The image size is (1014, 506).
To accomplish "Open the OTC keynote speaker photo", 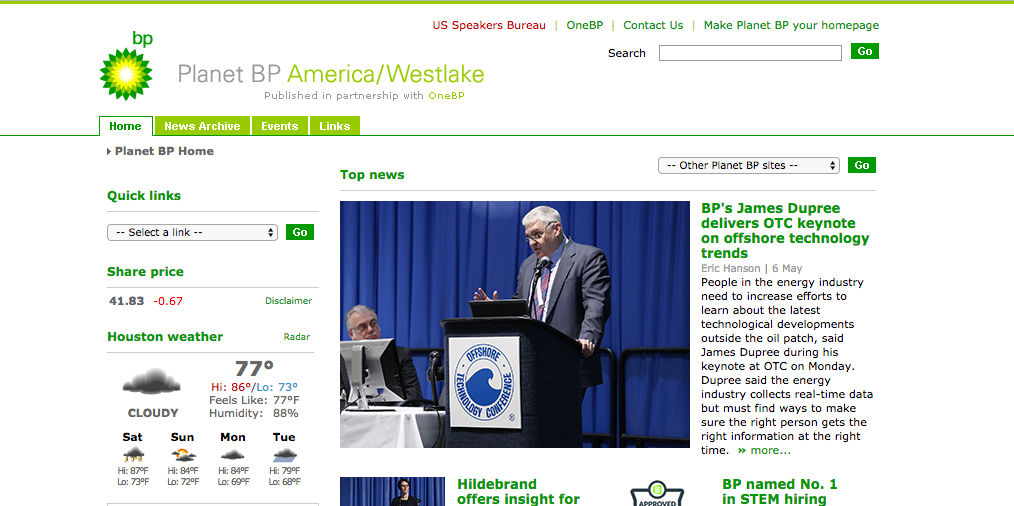I will (x=515, y=324).
